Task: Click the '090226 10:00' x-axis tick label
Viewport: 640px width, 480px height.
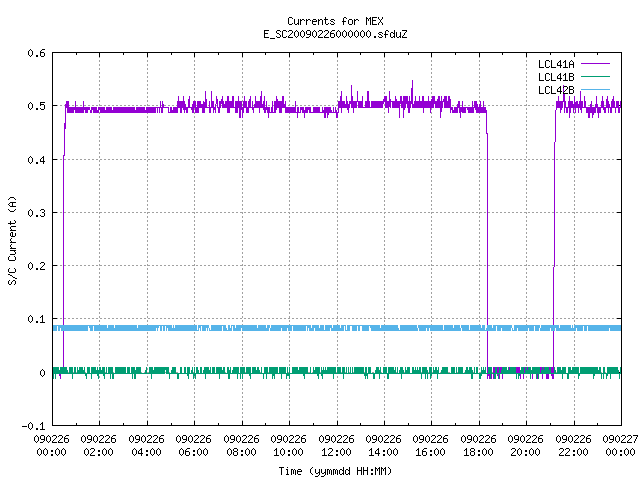Action: click(x=288, y=446)
